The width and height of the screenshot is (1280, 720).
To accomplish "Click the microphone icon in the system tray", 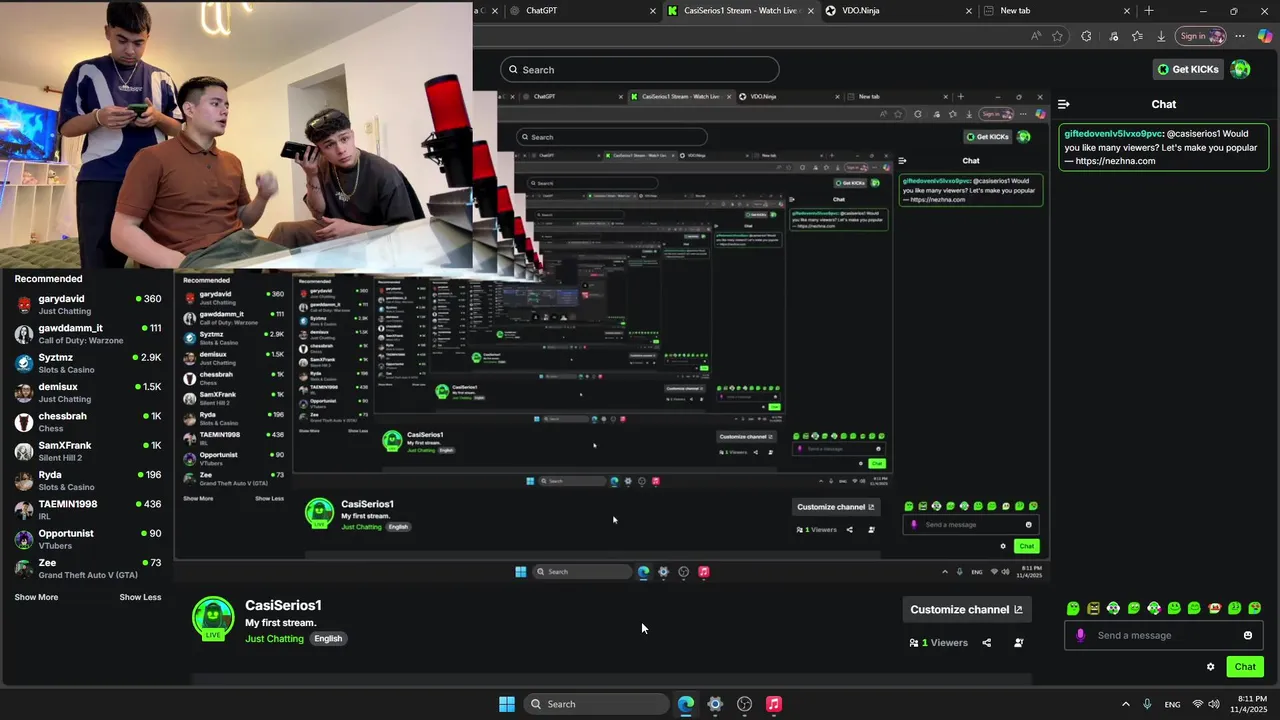I will coord(1147,704).
